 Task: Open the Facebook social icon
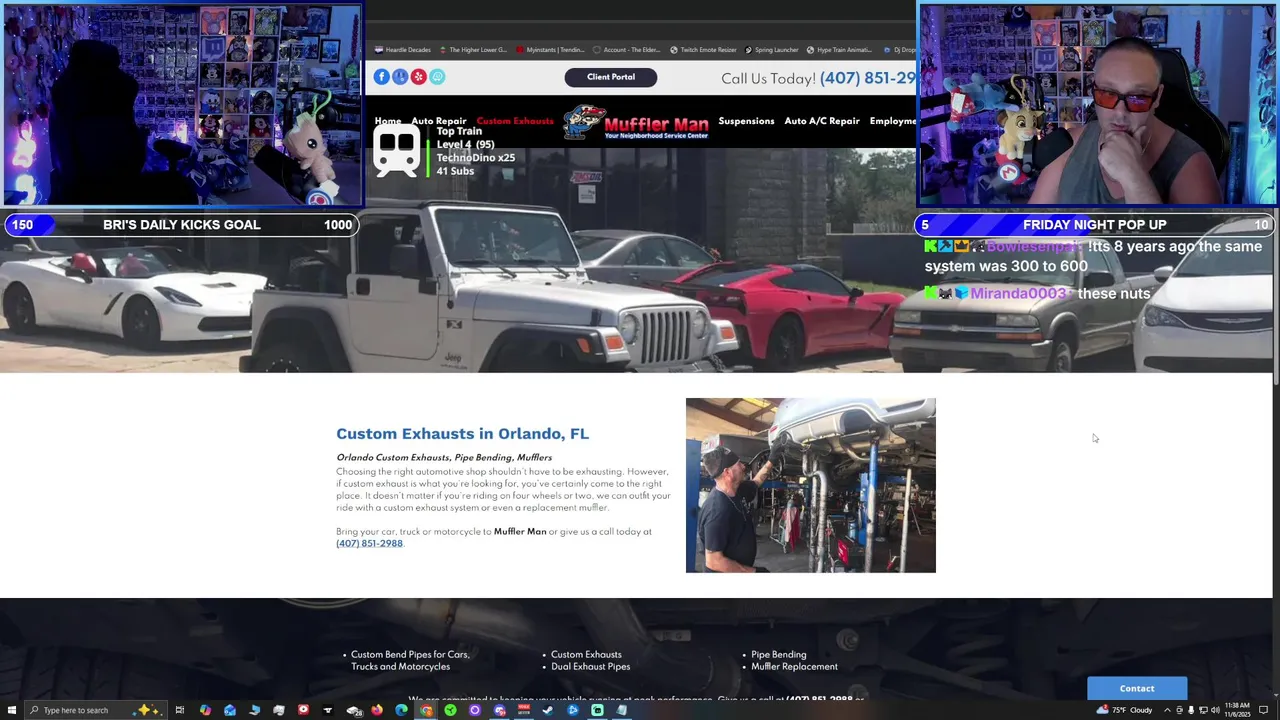[x=382, y=77]
